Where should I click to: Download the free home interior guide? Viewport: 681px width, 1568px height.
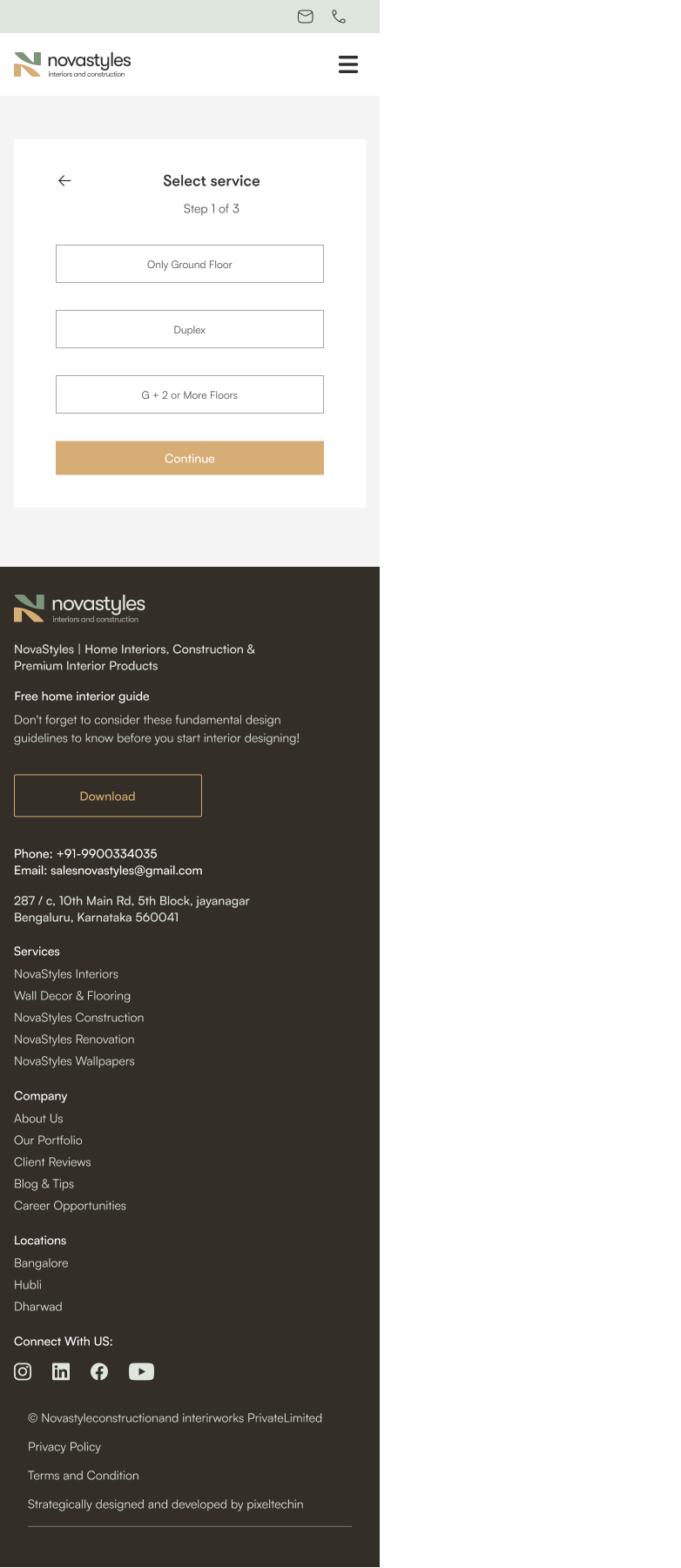coord(108,796)
